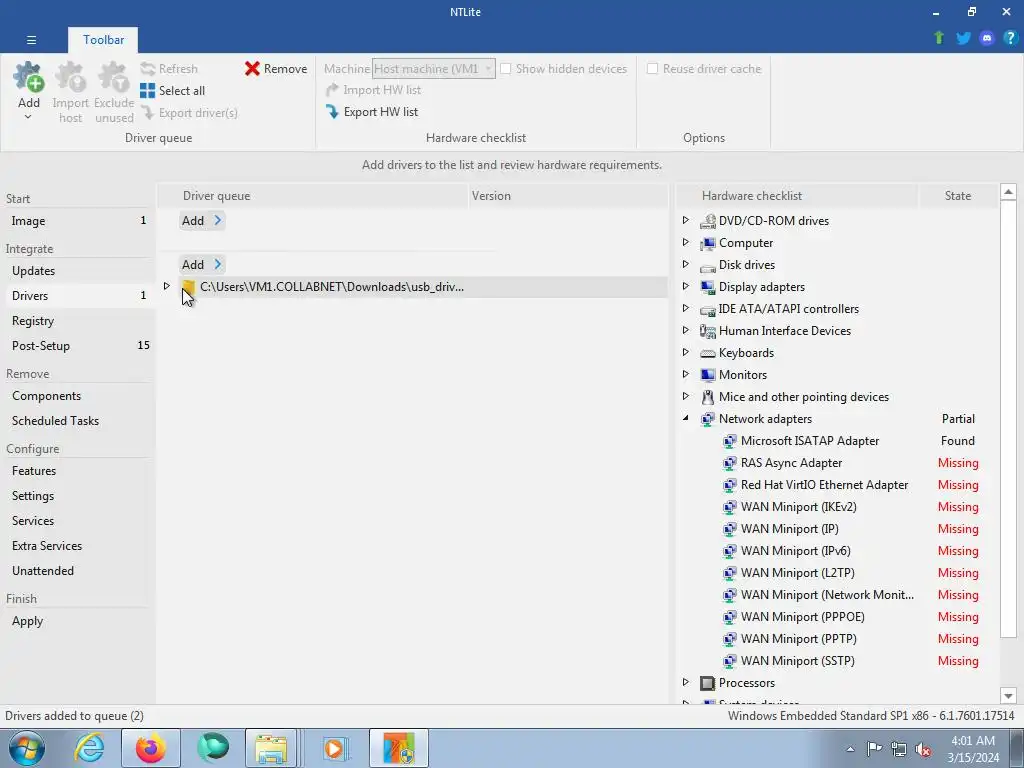Click the Refresh toolbar item
Image resolution: width=1024 pixels, height=768 pixels.
169,69
